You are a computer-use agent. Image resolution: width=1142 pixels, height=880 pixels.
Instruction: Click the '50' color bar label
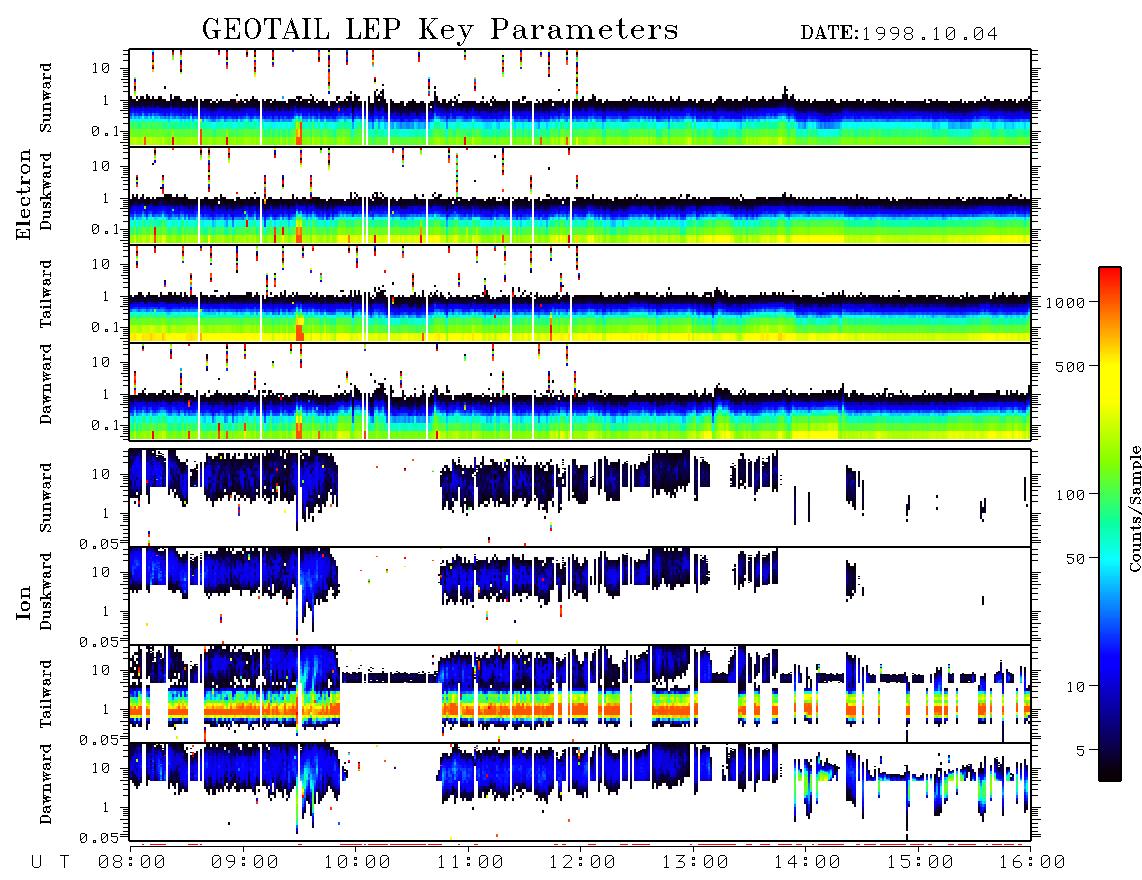(1075, 559)
